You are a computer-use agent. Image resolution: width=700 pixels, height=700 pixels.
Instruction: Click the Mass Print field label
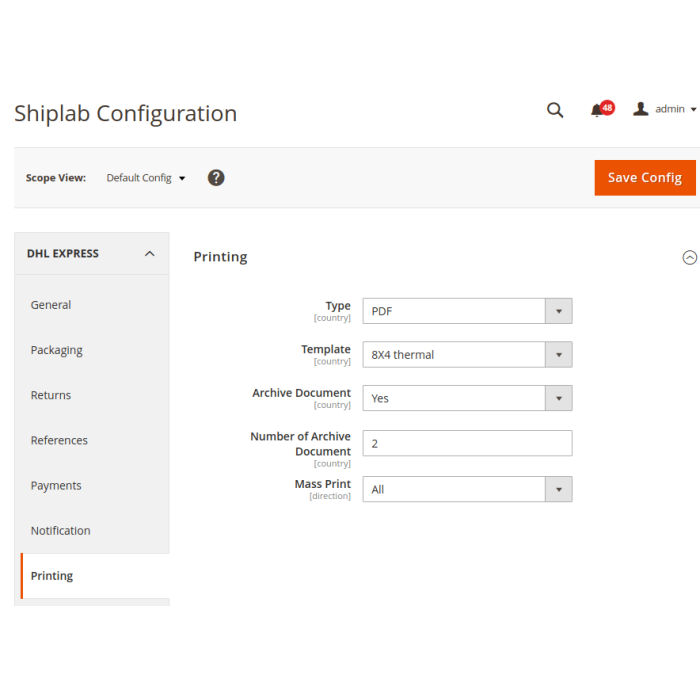pos(323,484)
